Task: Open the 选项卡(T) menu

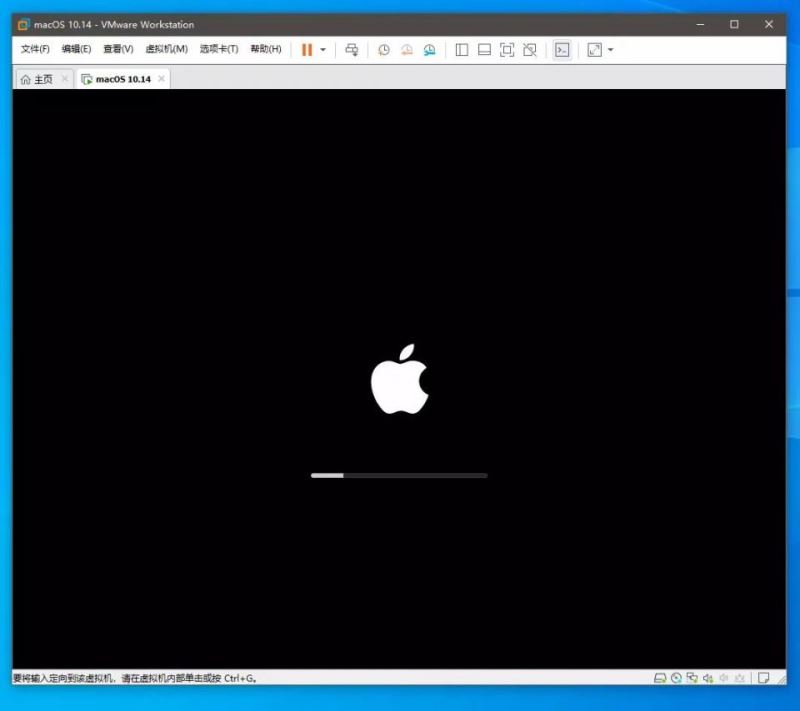Action: pos(219,49)
